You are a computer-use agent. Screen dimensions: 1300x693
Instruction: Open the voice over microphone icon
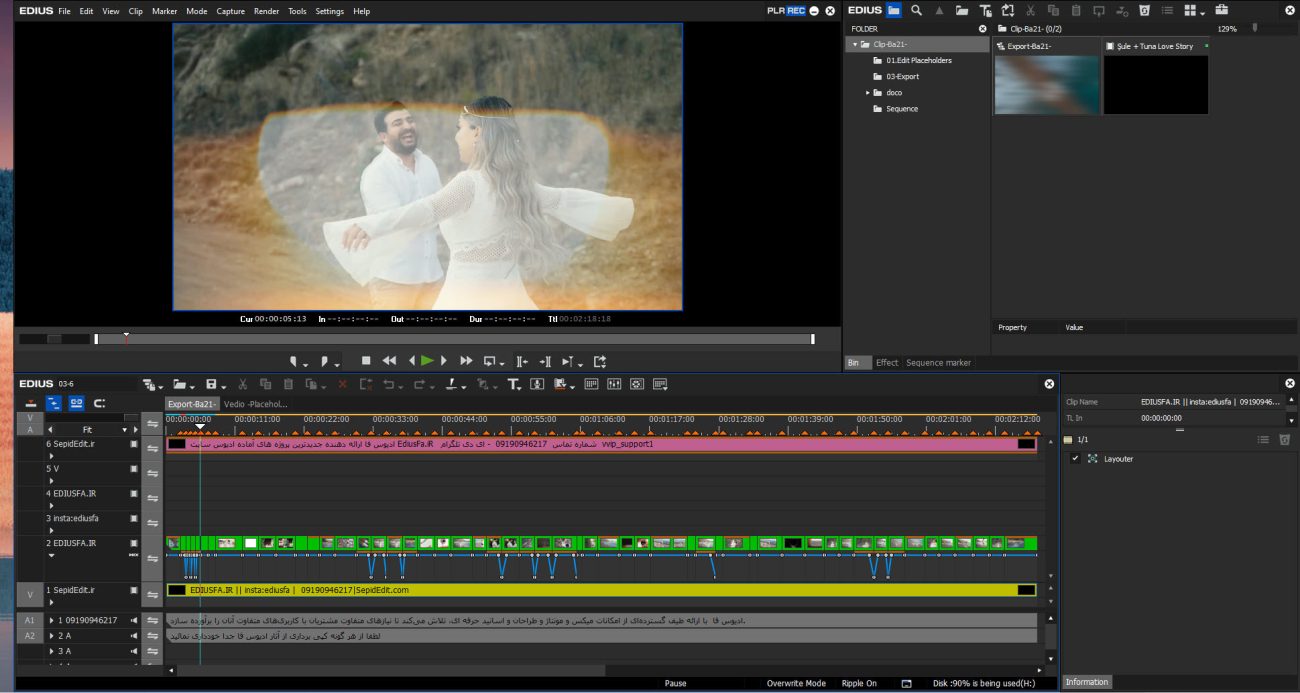point(537,384)
